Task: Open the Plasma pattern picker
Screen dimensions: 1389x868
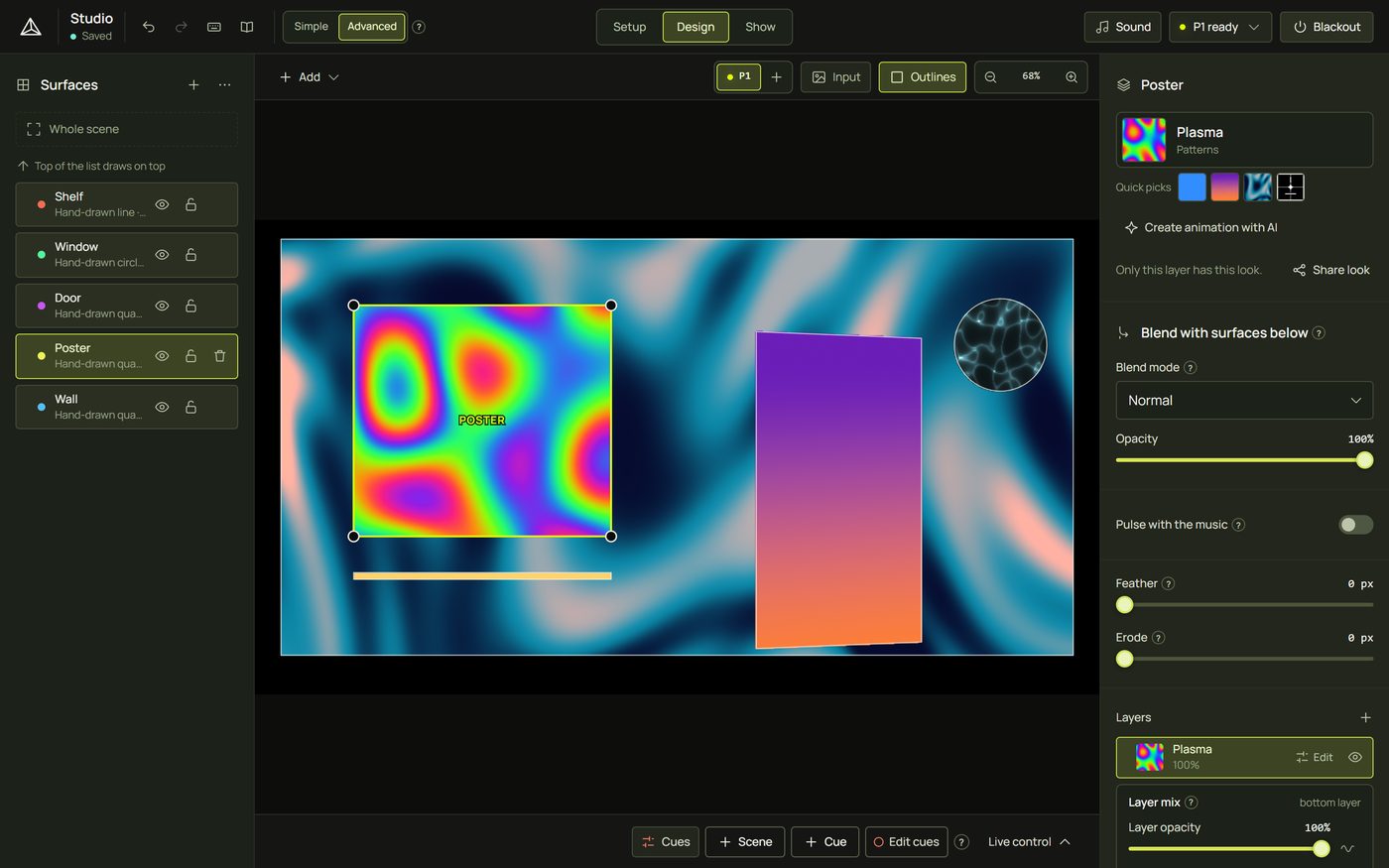Action: coord(1244,140)
